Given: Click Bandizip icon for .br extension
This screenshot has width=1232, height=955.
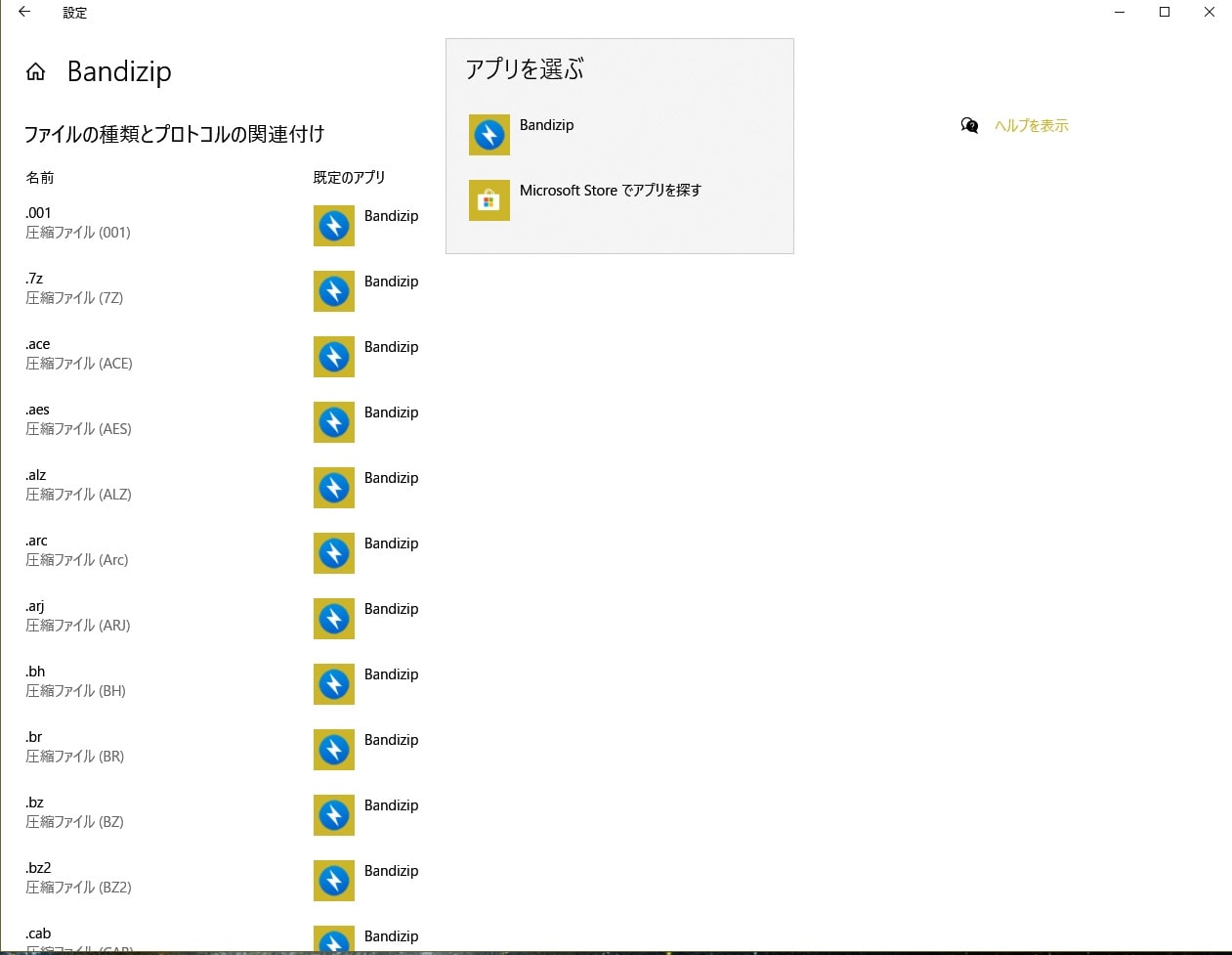Looking at the screenshot, I should pos(334,750).
